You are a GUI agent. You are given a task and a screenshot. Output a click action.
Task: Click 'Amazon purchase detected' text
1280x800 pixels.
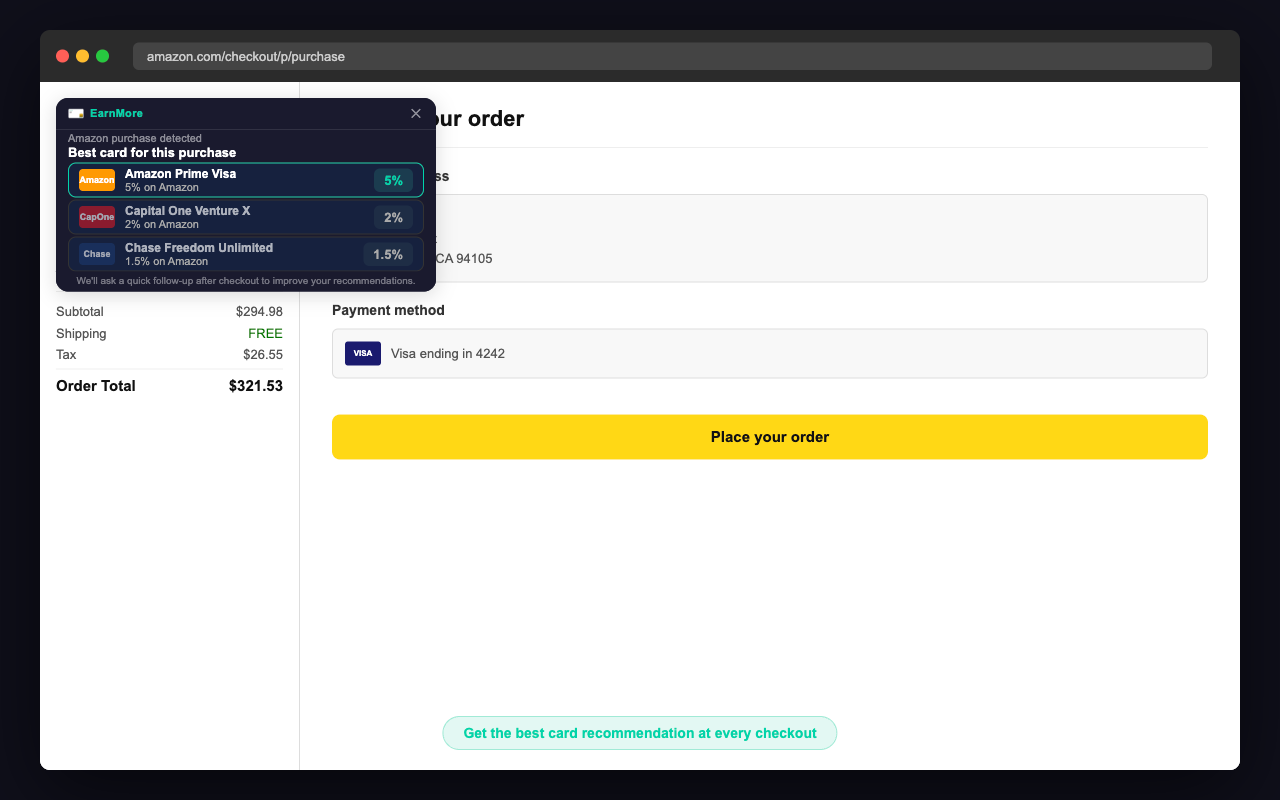[135, 138]
